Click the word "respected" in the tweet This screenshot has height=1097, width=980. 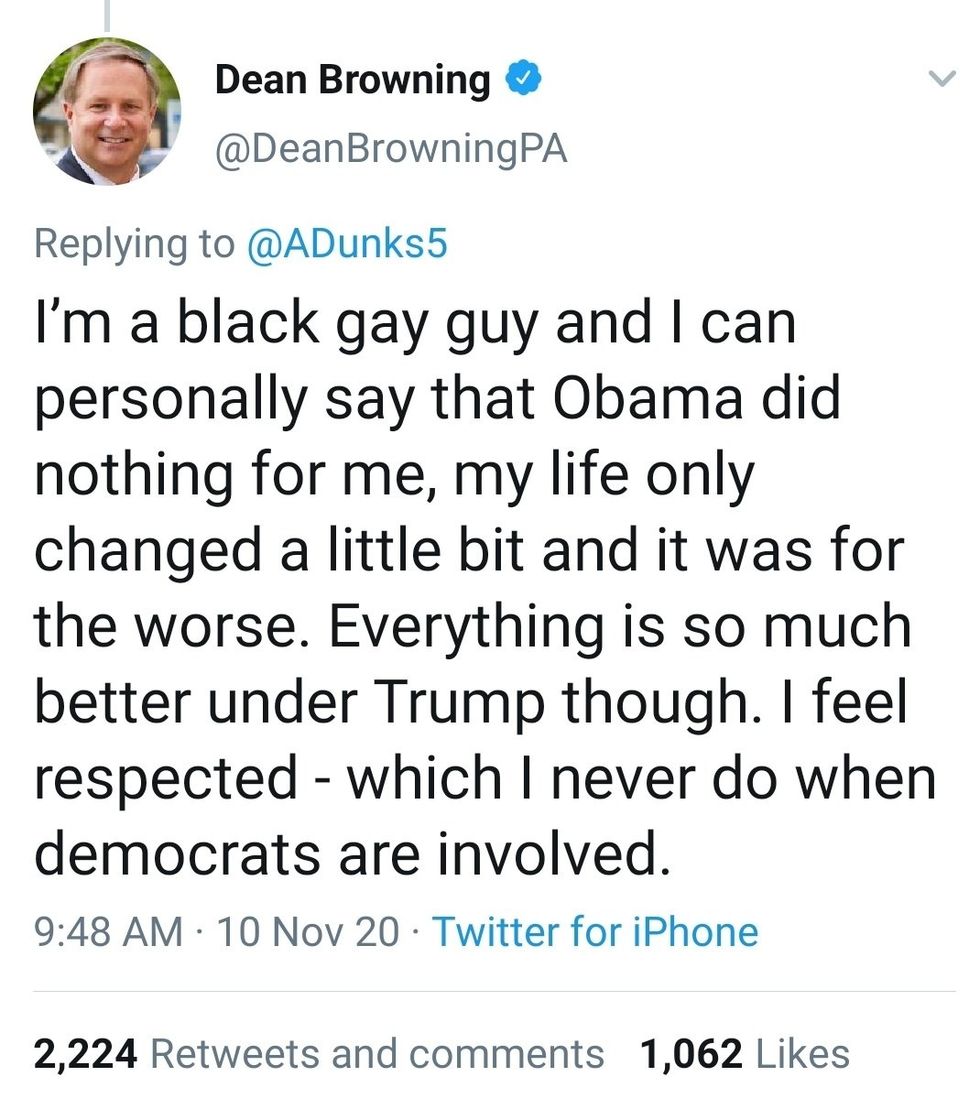[x=167, y=779]
